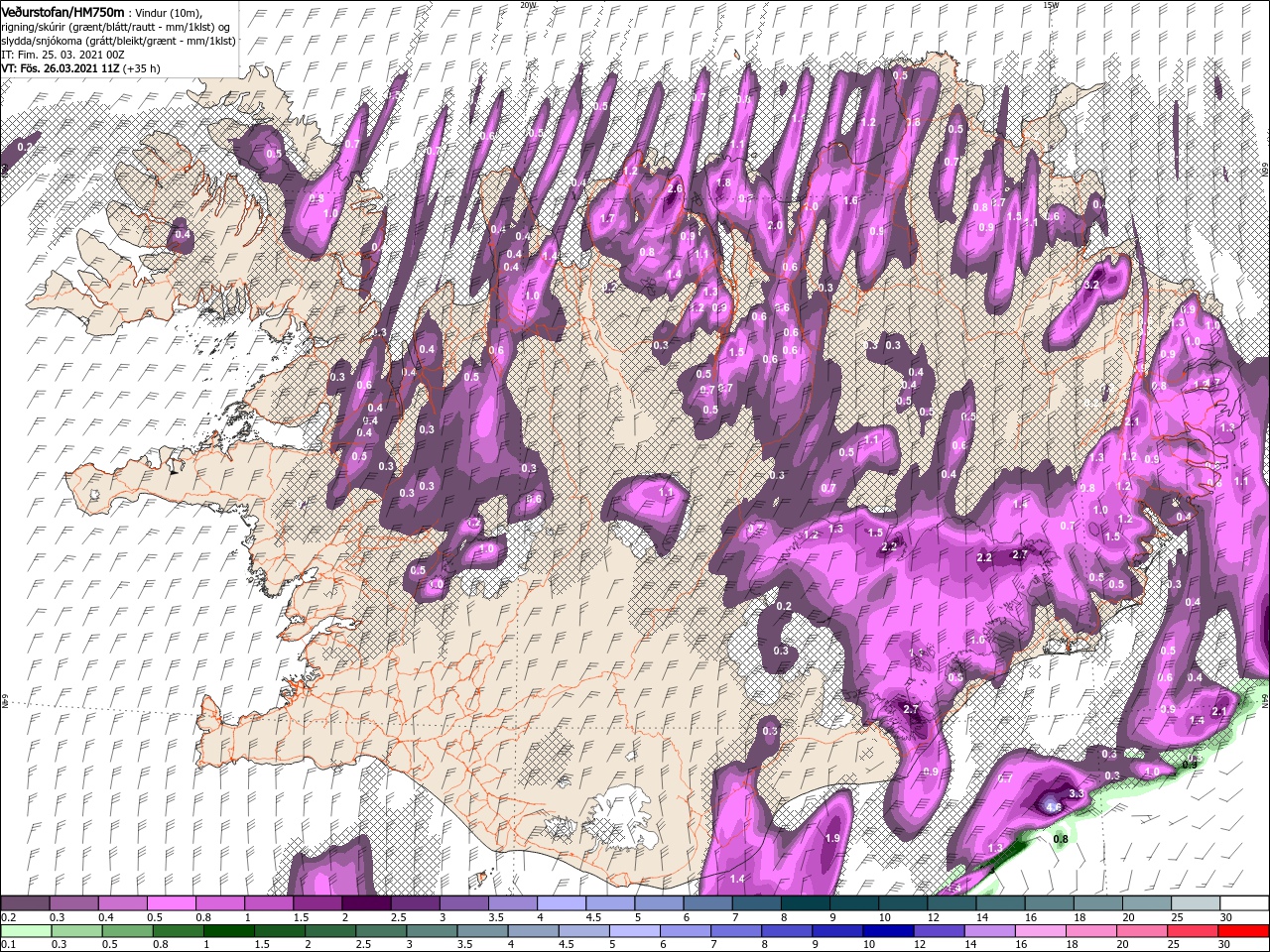Click the '20W' longitude label at top
The height and width of the screenshot is (952, 1270).
click(528, 5)
